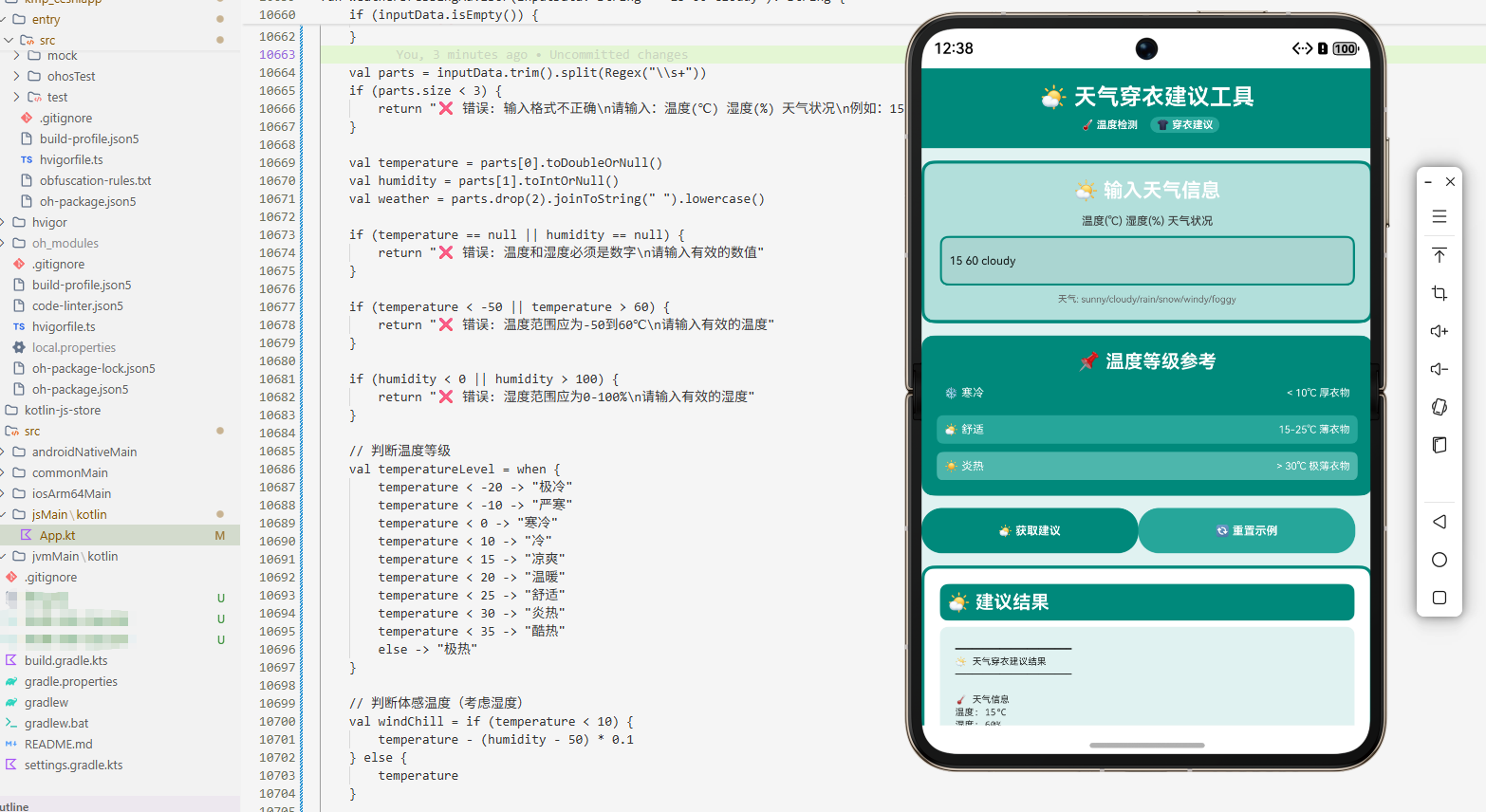Collapse the src folder under entry

[9, 40]
